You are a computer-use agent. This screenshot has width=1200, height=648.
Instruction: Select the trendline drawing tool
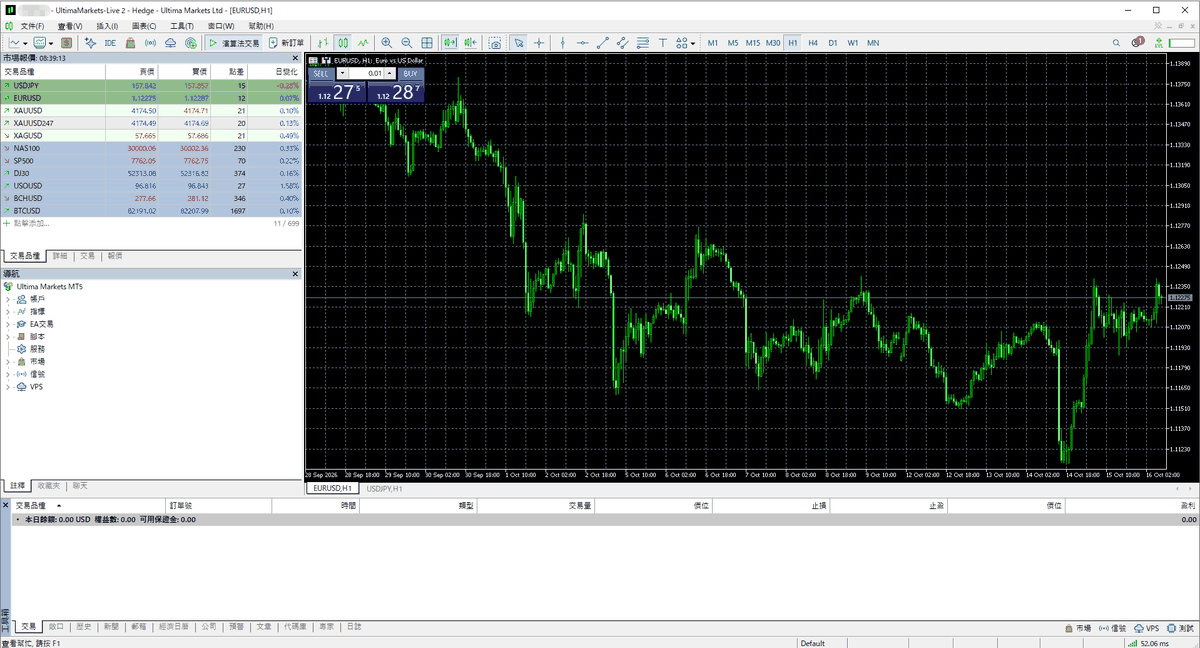coord(602,43)
